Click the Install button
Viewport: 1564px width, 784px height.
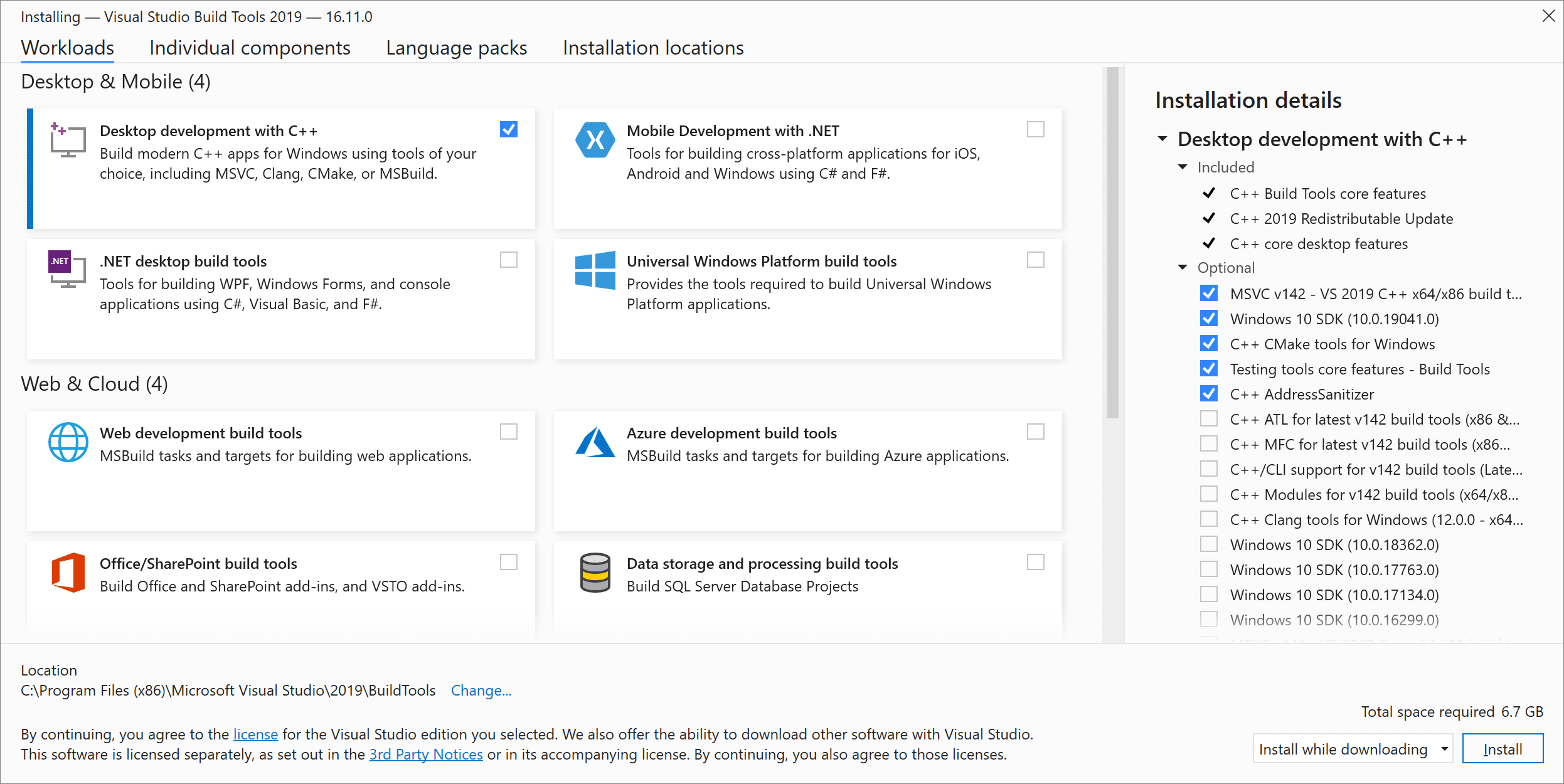pyautogui.click(x=1502, y=749)
